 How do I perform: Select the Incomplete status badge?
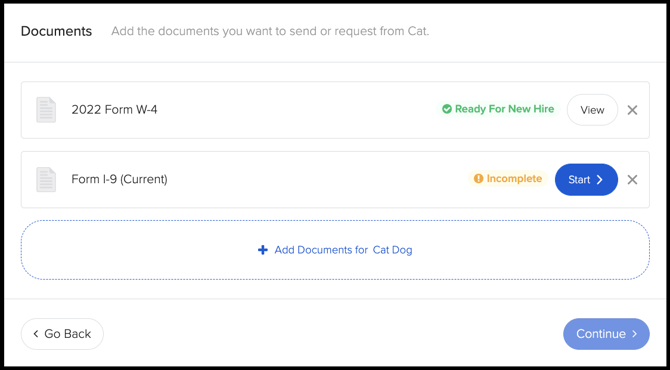coord(508,179)
